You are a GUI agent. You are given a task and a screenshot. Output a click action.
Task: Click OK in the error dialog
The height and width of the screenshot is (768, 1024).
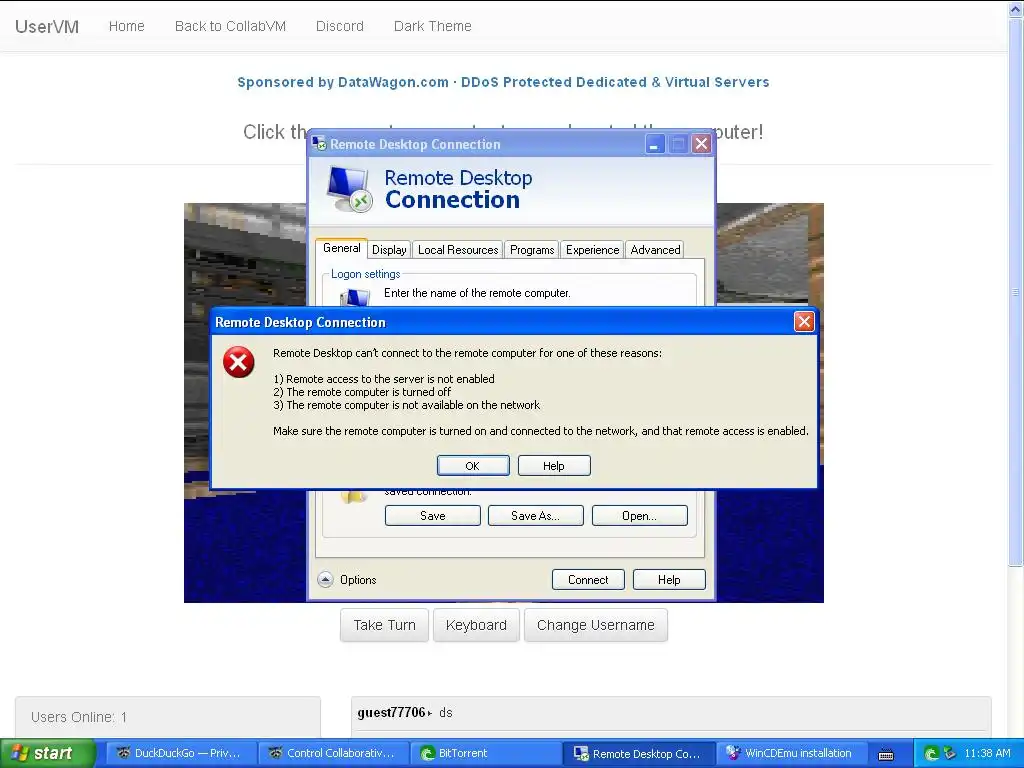473,466
